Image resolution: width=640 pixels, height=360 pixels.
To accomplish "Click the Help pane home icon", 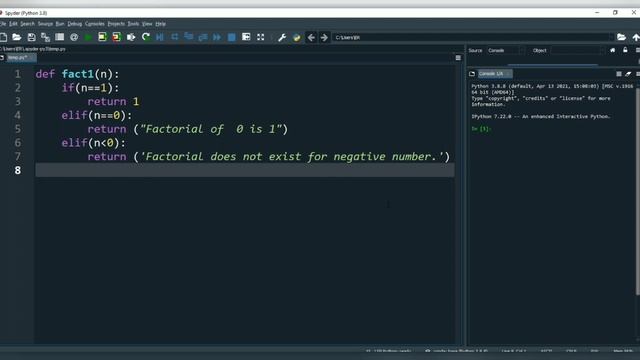I will click(612, 50).
